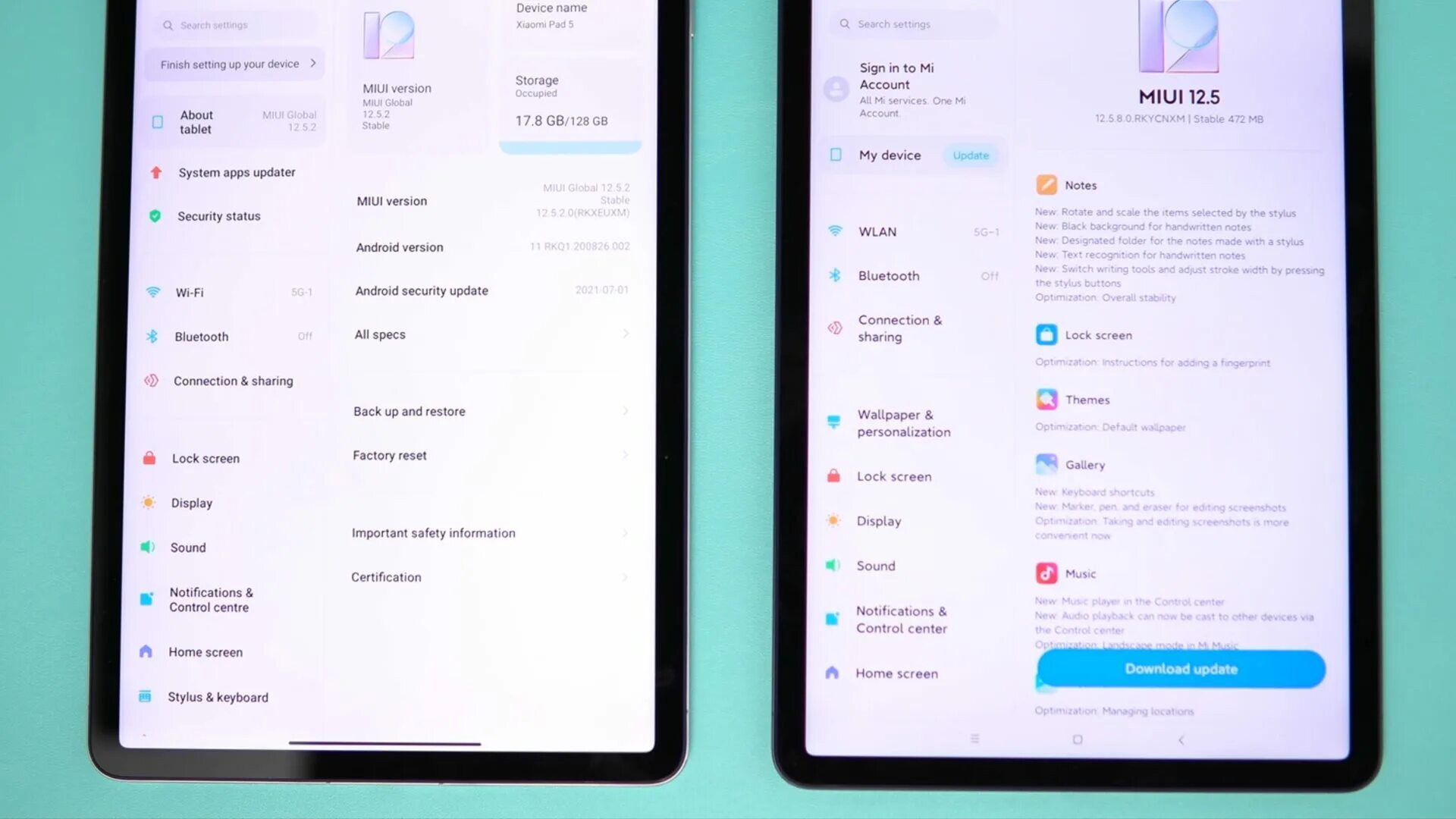Screen dimensions: 1456x819
Task: Toggle Bluetooth off switch on left tablet
Action: click(x=304, y=336)
